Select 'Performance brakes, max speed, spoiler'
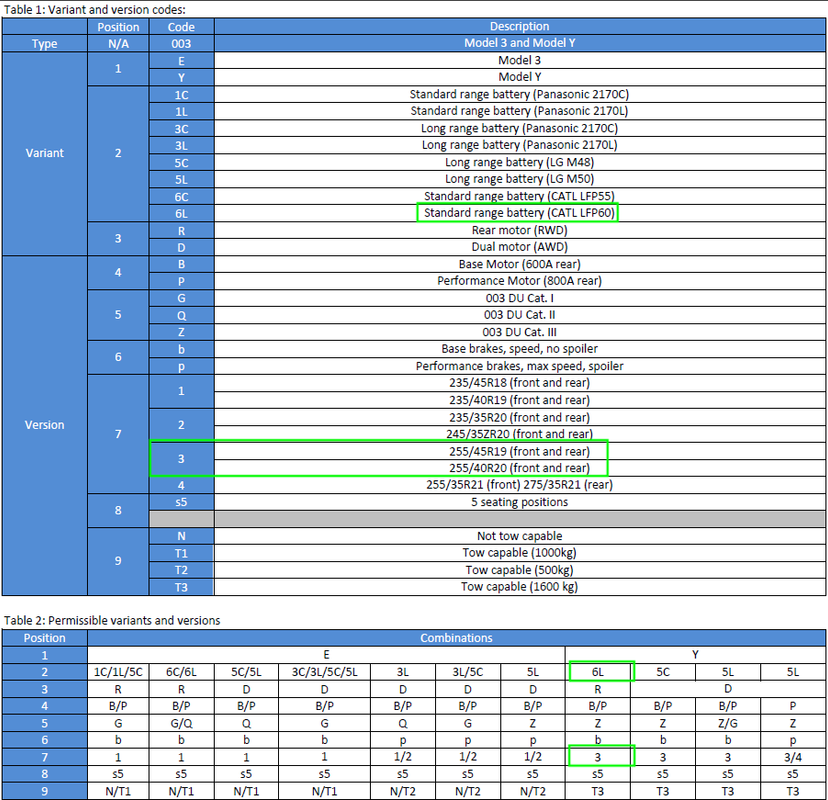 [x=520, y=366]
